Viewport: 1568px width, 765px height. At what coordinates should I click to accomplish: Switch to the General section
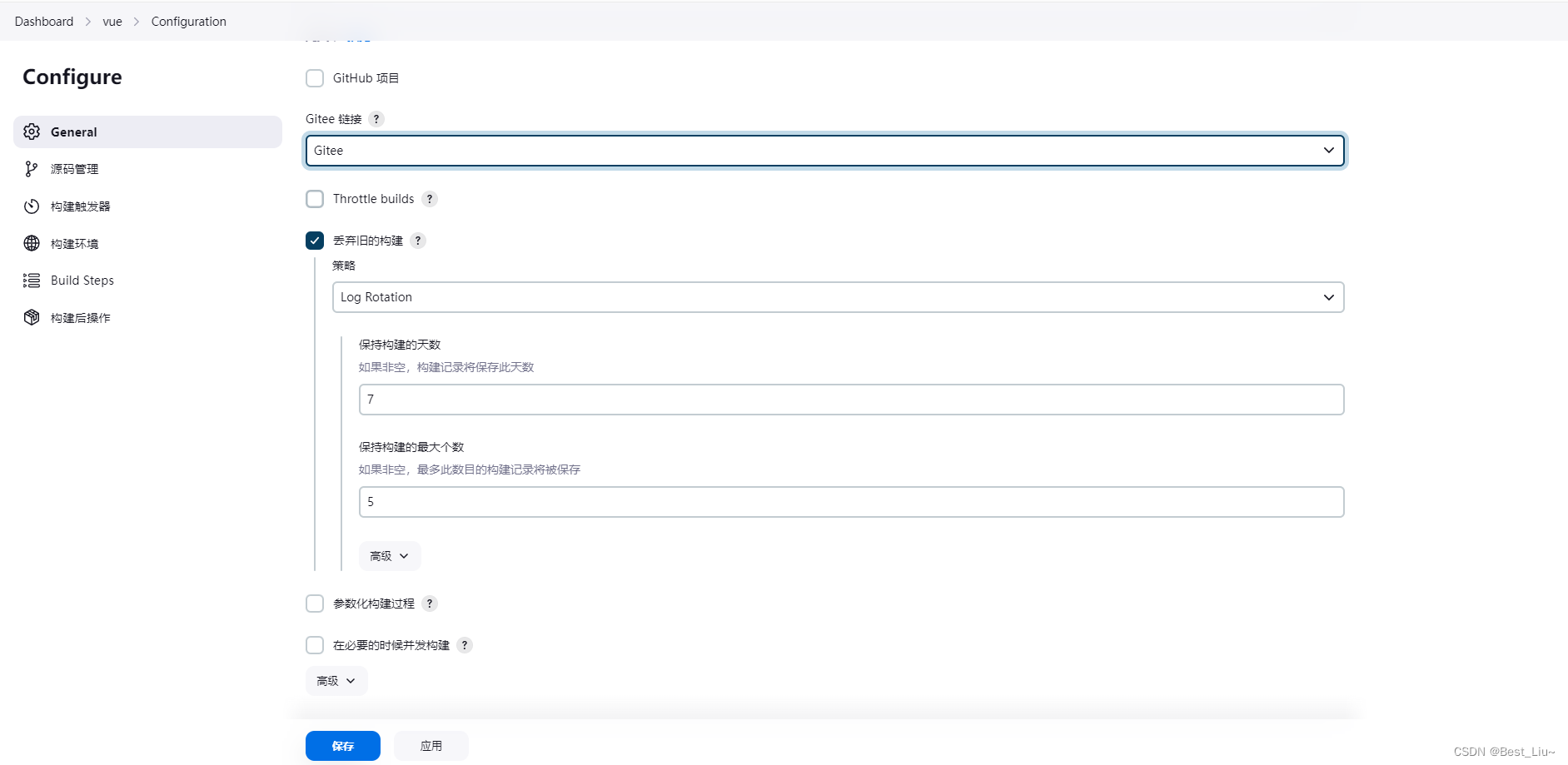[x=73, y=132]
